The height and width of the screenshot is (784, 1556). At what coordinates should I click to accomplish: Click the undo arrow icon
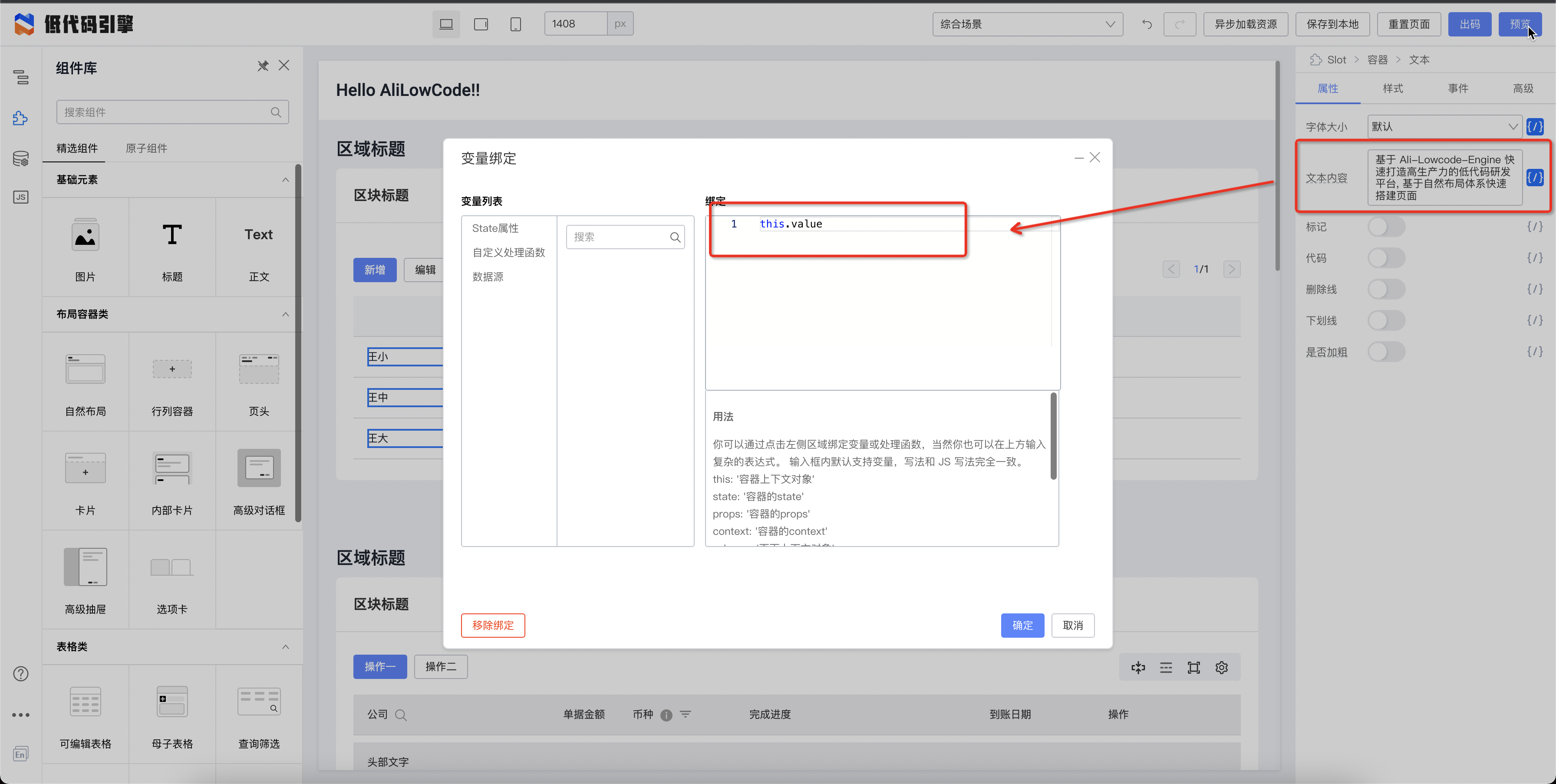[1147, 24]
